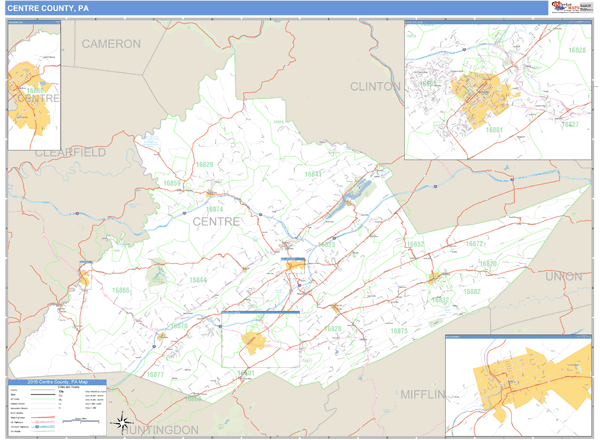Click the State College inset map
Screen dimensions: 600x440
[498, 90]
